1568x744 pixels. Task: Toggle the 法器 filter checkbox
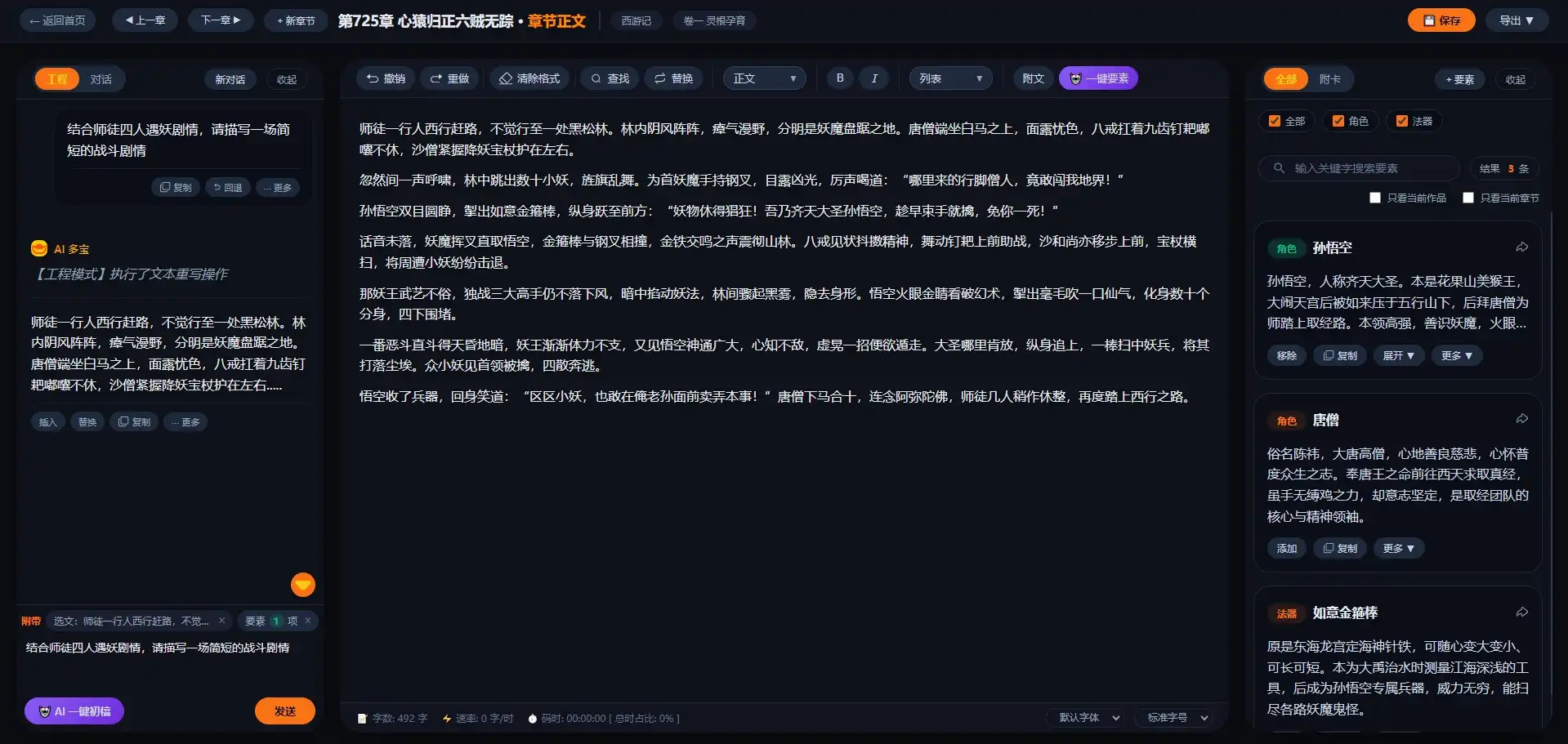click(1402, 121)
